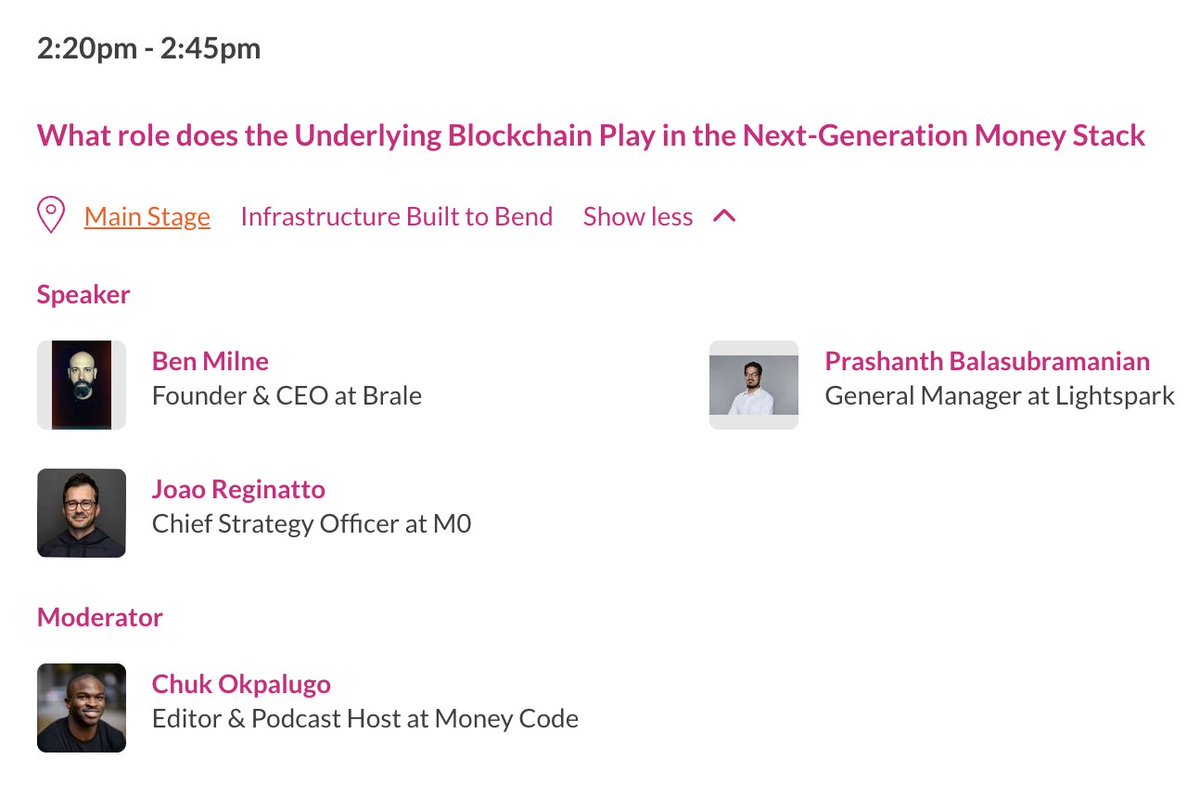
Task: Click the Show less link
Action: 638,217
